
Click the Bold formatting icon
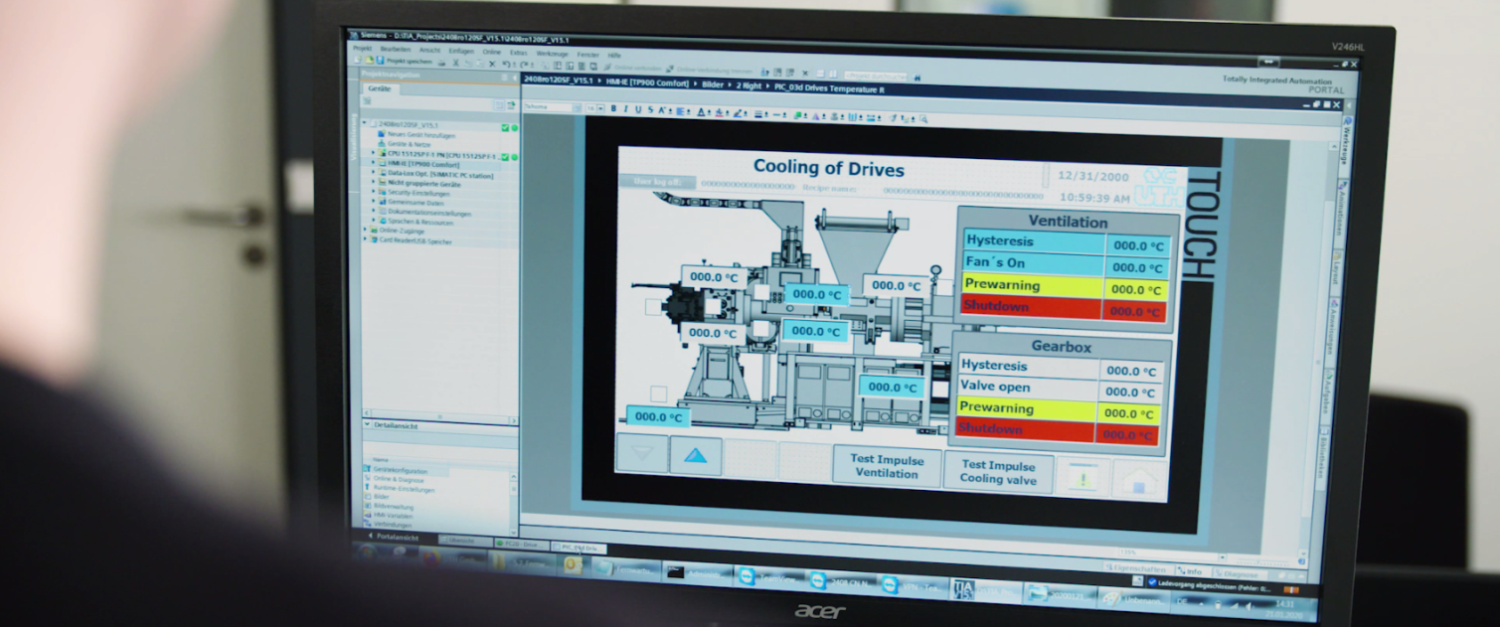[614, 109]
